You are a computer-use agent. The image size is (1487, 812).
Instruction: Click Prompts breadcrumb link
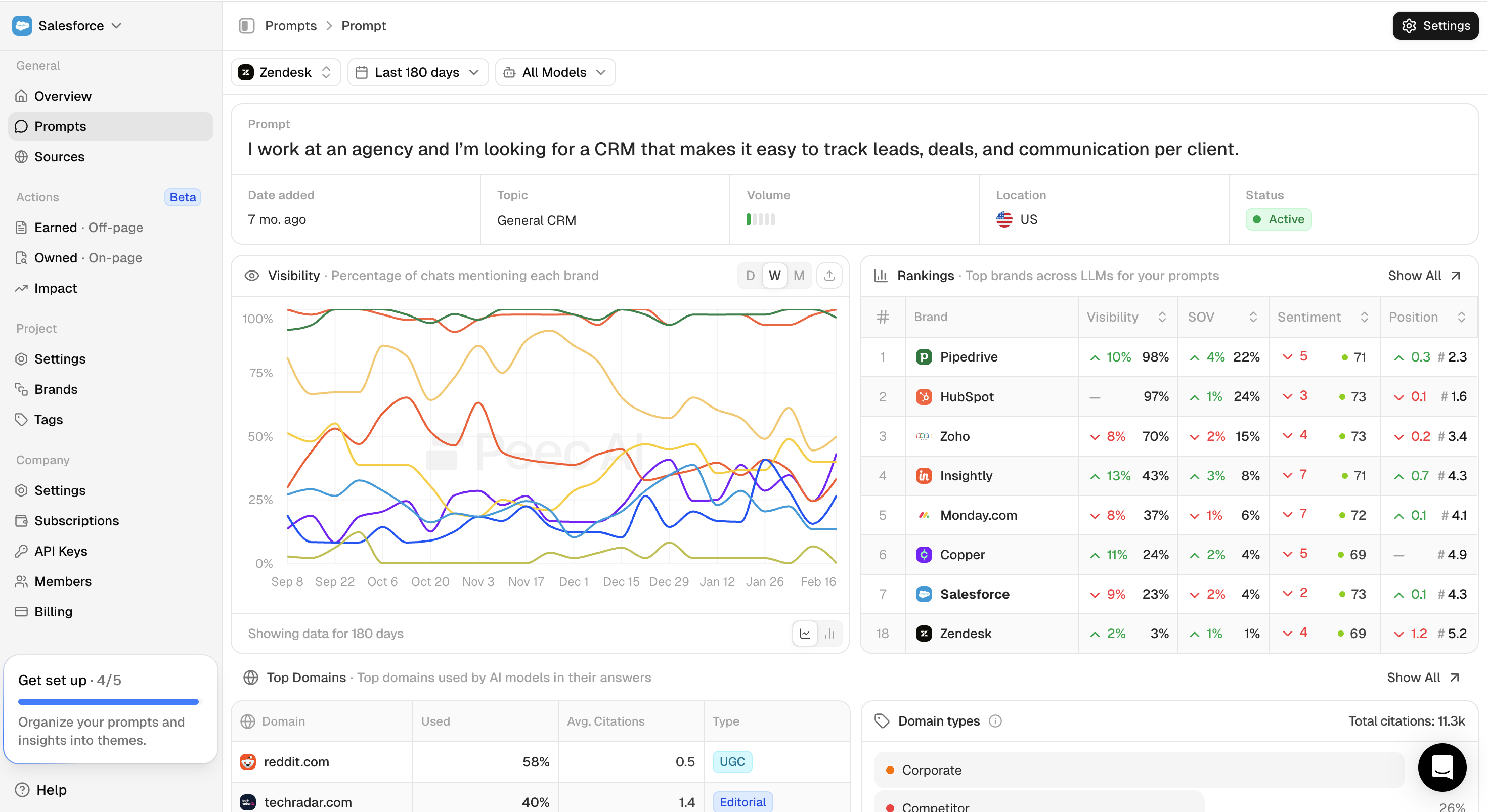pyautogui.click(x=290, y=25)
